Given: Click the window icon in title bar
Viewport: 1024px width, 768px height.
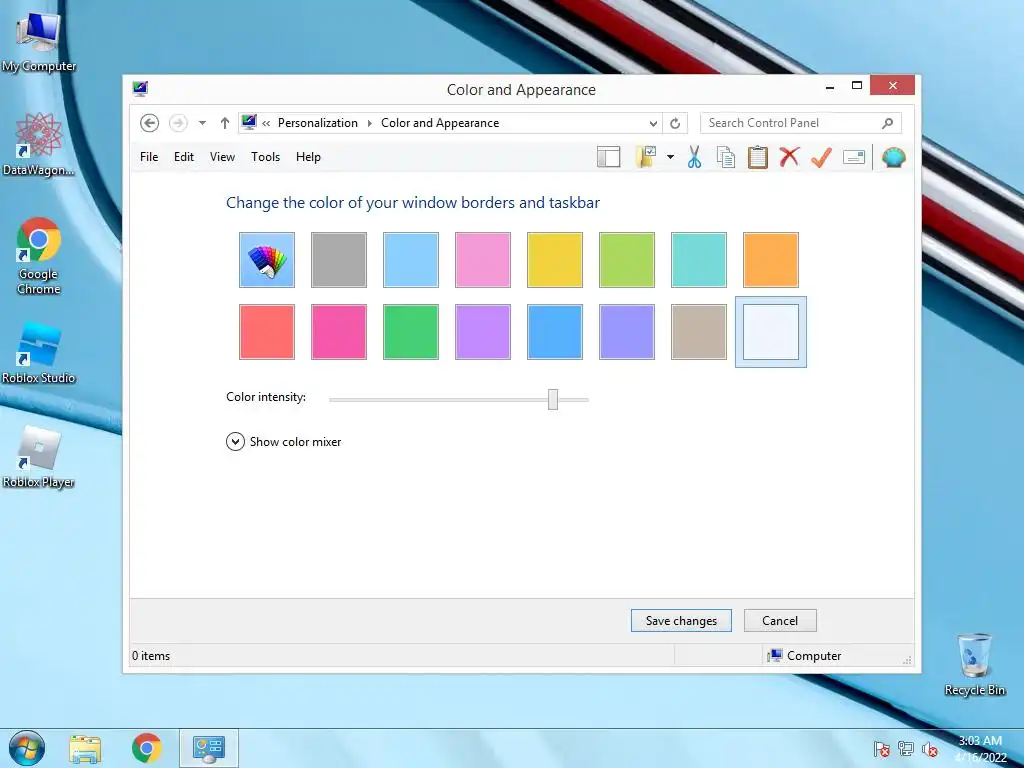Looking at the screenshot, I should point(140,88).
